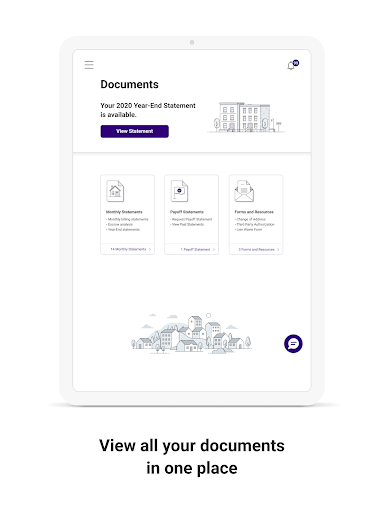The height and width of the screenshot is (512, 384).
Task: Select the Payoff Statements card title
Action: tap(187, 212)
